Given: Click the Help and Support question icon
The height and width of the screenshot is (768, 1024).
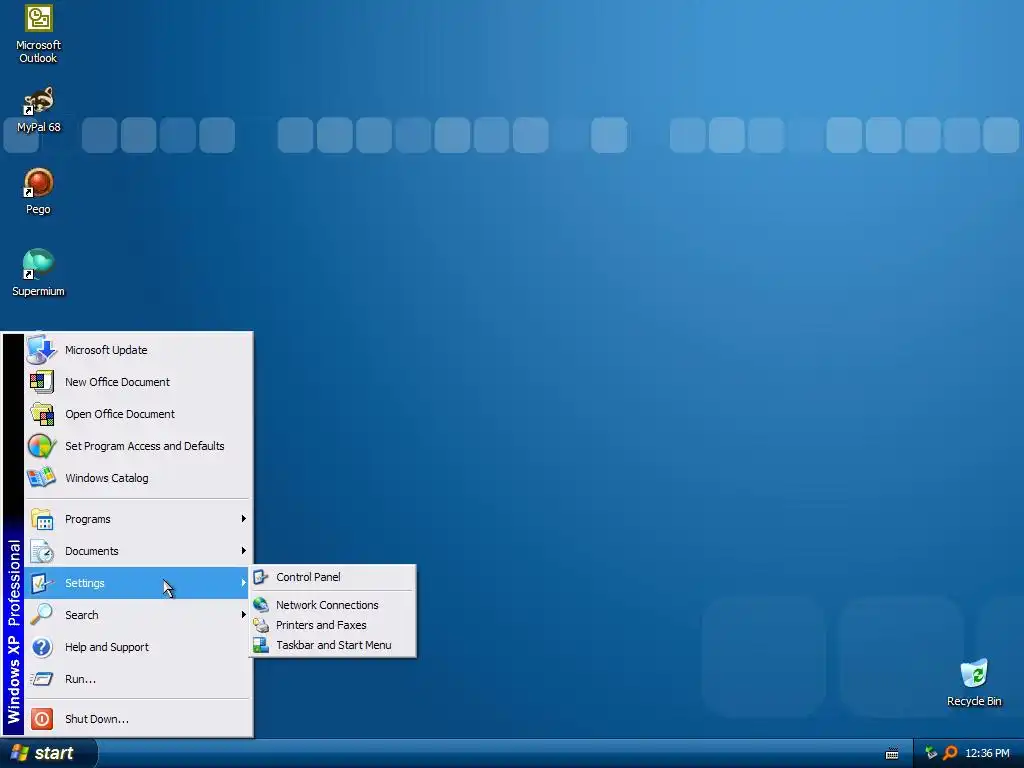Looking at the screenshot, I should coord(42,647).
